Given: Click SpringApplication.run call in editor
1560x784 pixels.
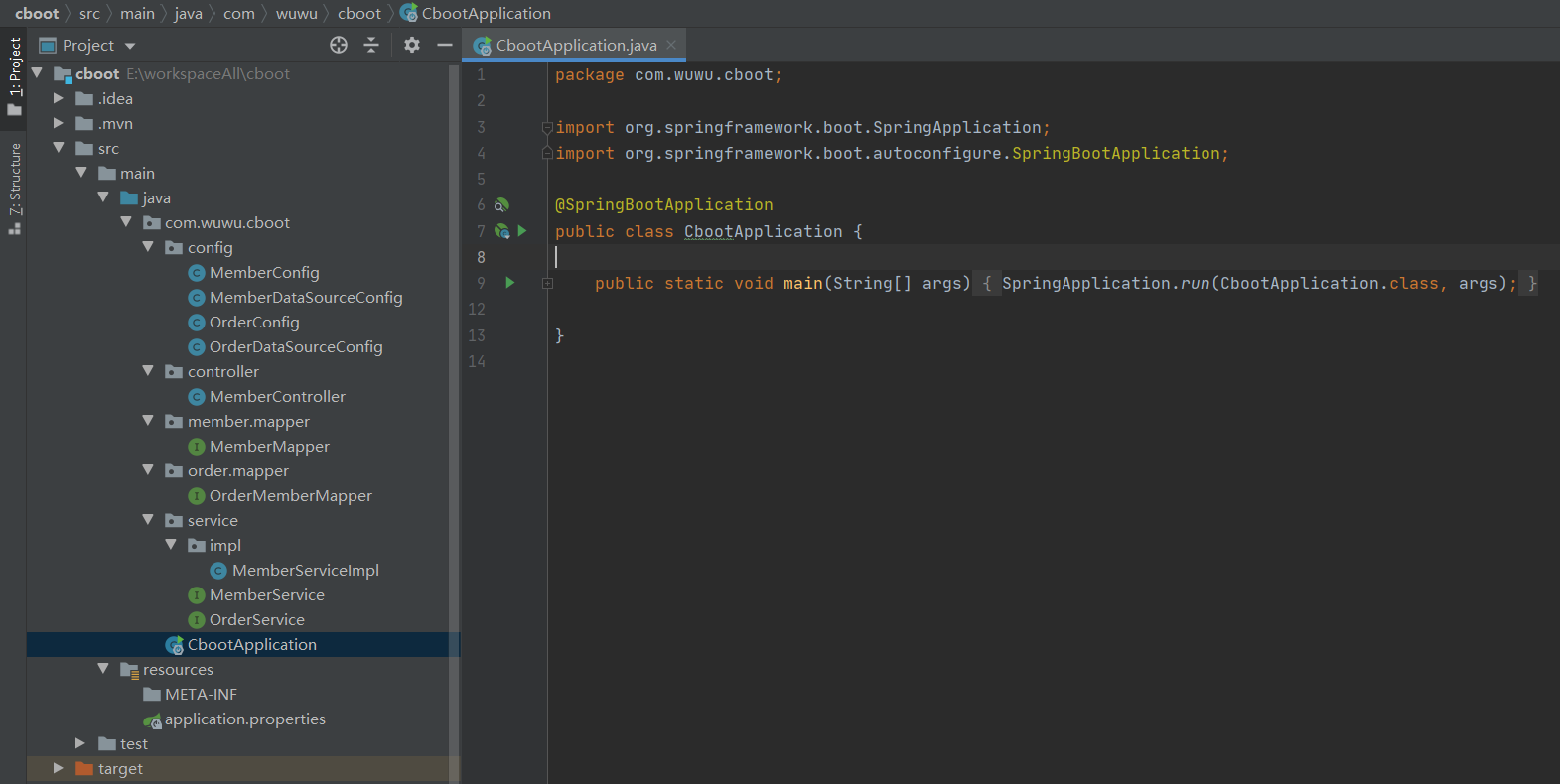Looking at the screenshot, I should [x=1105, y=283].
